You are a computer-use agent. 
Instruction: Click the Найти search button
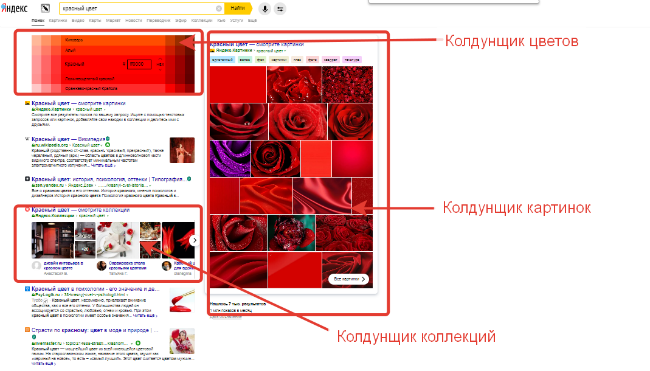[x=238, y=8]
